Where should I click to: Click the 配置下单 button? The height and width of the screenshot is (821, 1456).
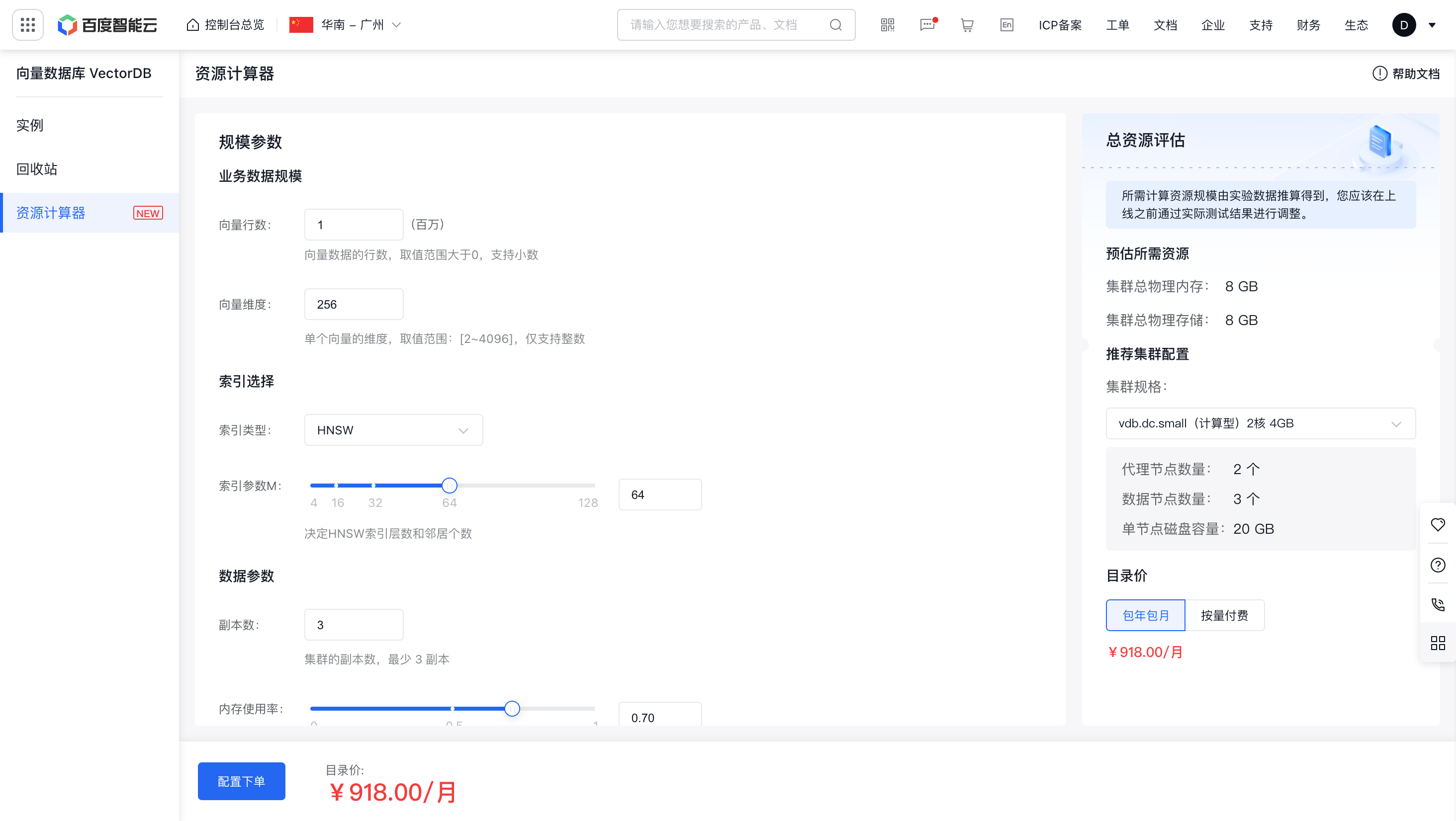241,781
